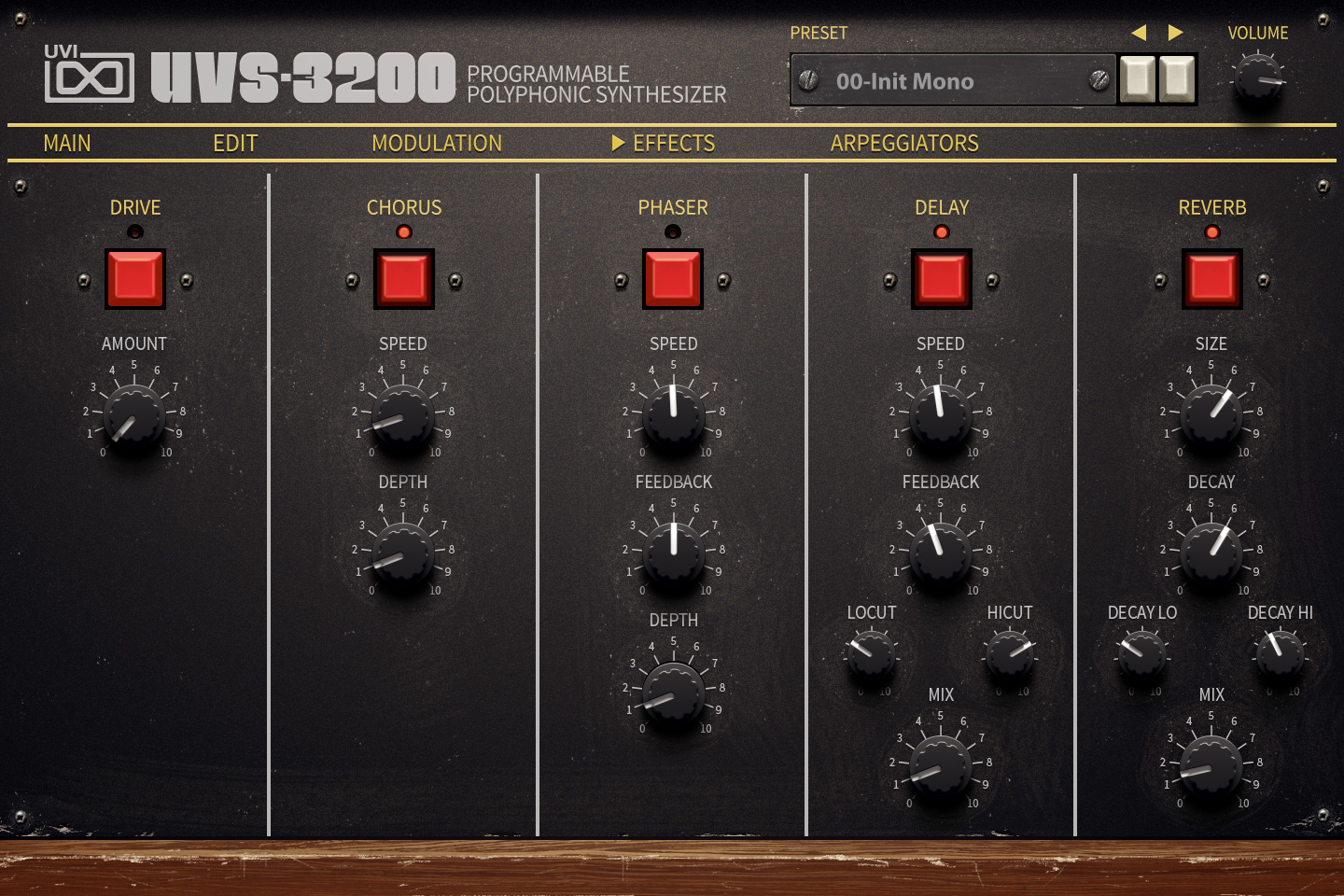1344x896 pixels.
Task: Select the ARPEGGIATORS tab
Action: [904, 143]
